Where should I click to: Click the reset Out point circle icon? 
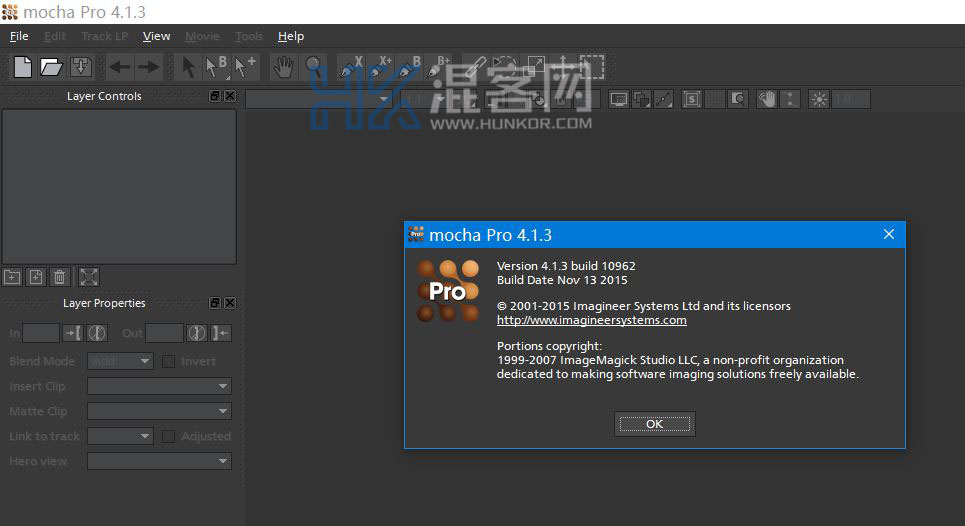tap(196, 333)
